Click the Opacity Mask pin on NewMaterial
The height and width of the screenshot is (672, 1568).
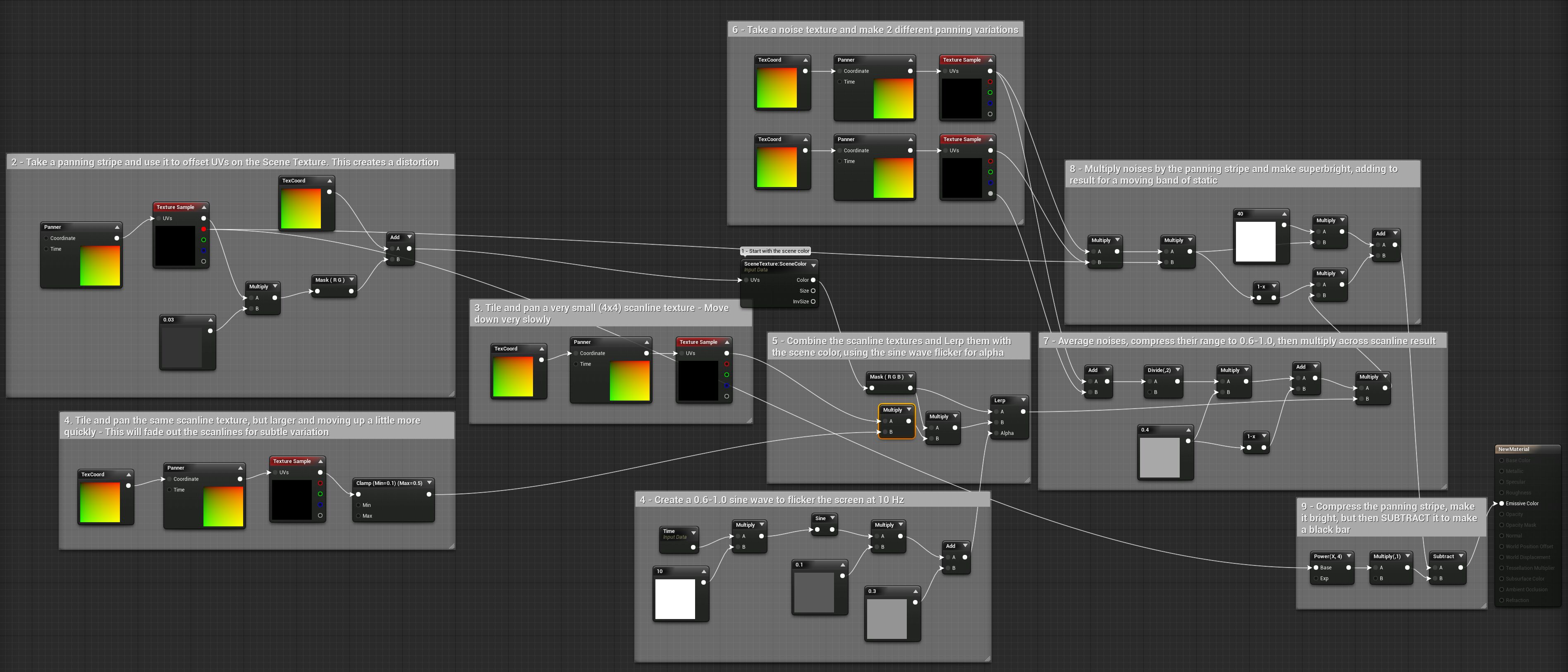tap(1502, 525)
